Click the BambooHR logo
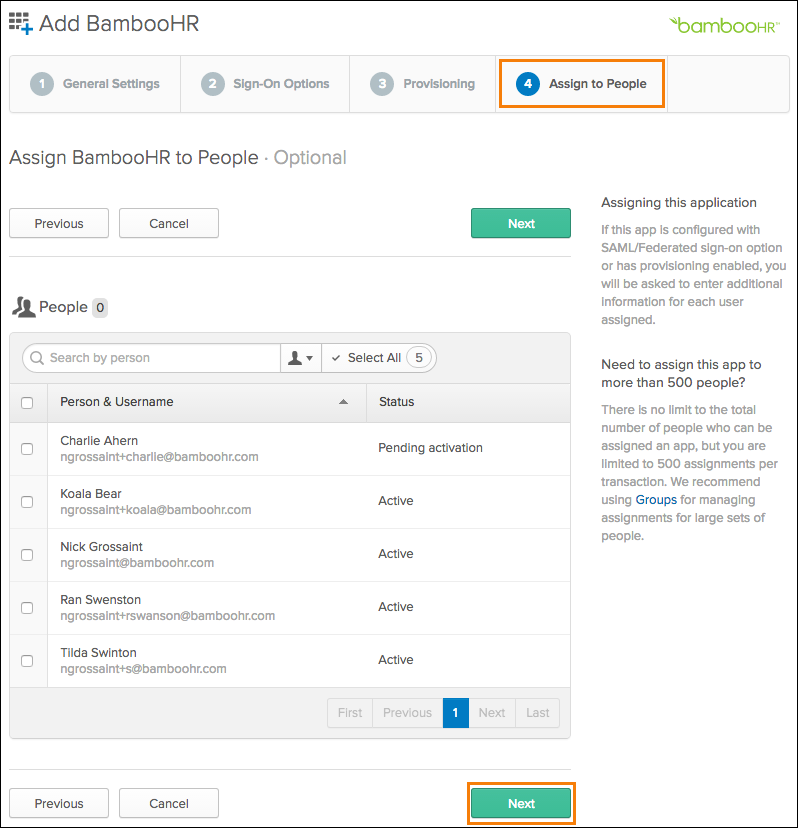 [x=724, y=25]
